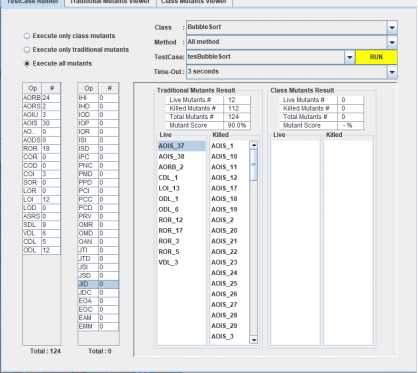The width and height of the screenshot is (418, 373).
Task: Click the LOI operator row
Action: click(42, 200)
